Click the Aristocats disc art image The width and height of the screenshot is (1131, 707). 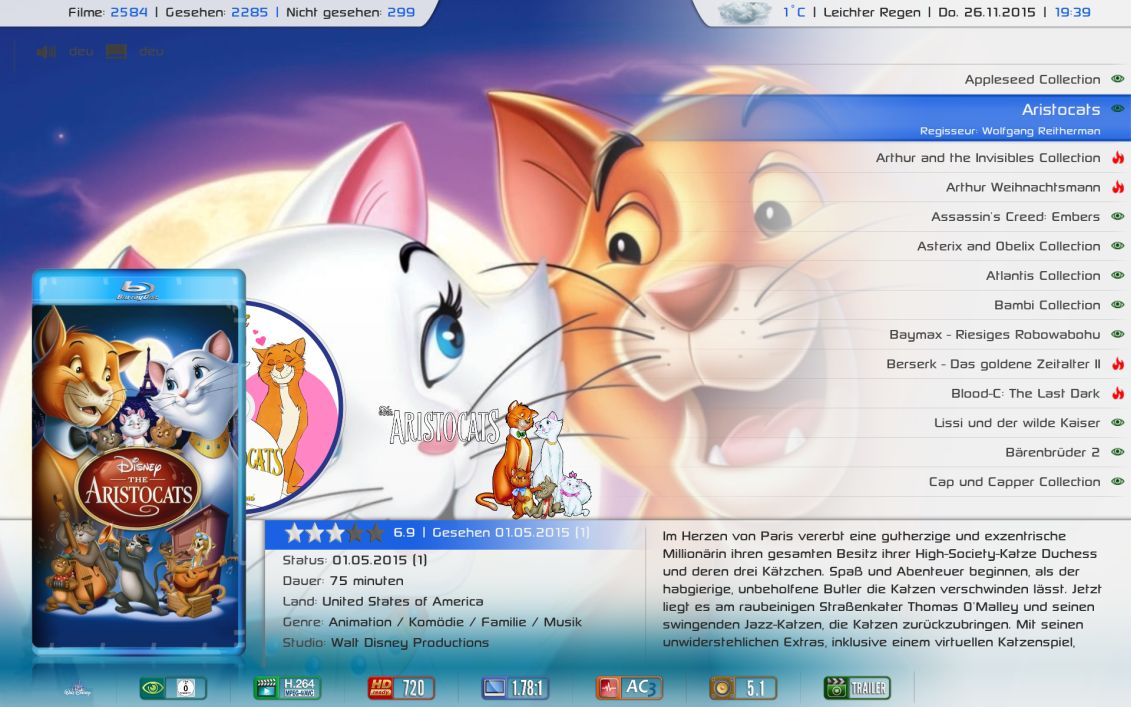(x=292, y=406)
